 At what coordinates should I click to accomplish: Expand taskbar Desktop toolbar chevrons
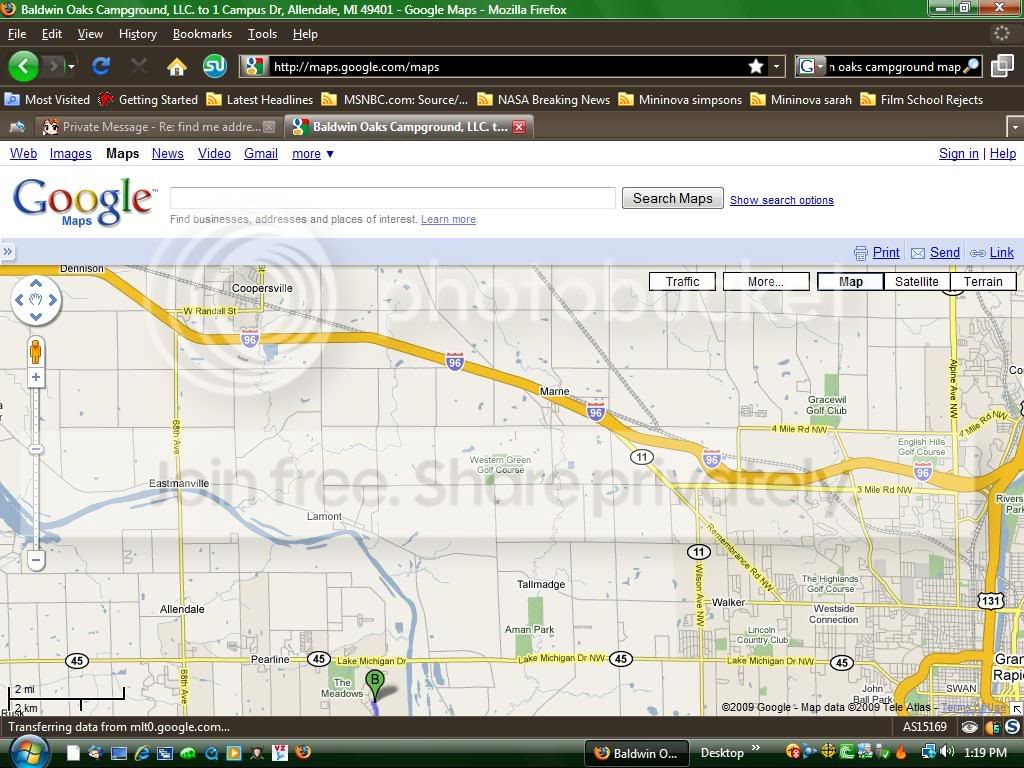pos(756,748)
